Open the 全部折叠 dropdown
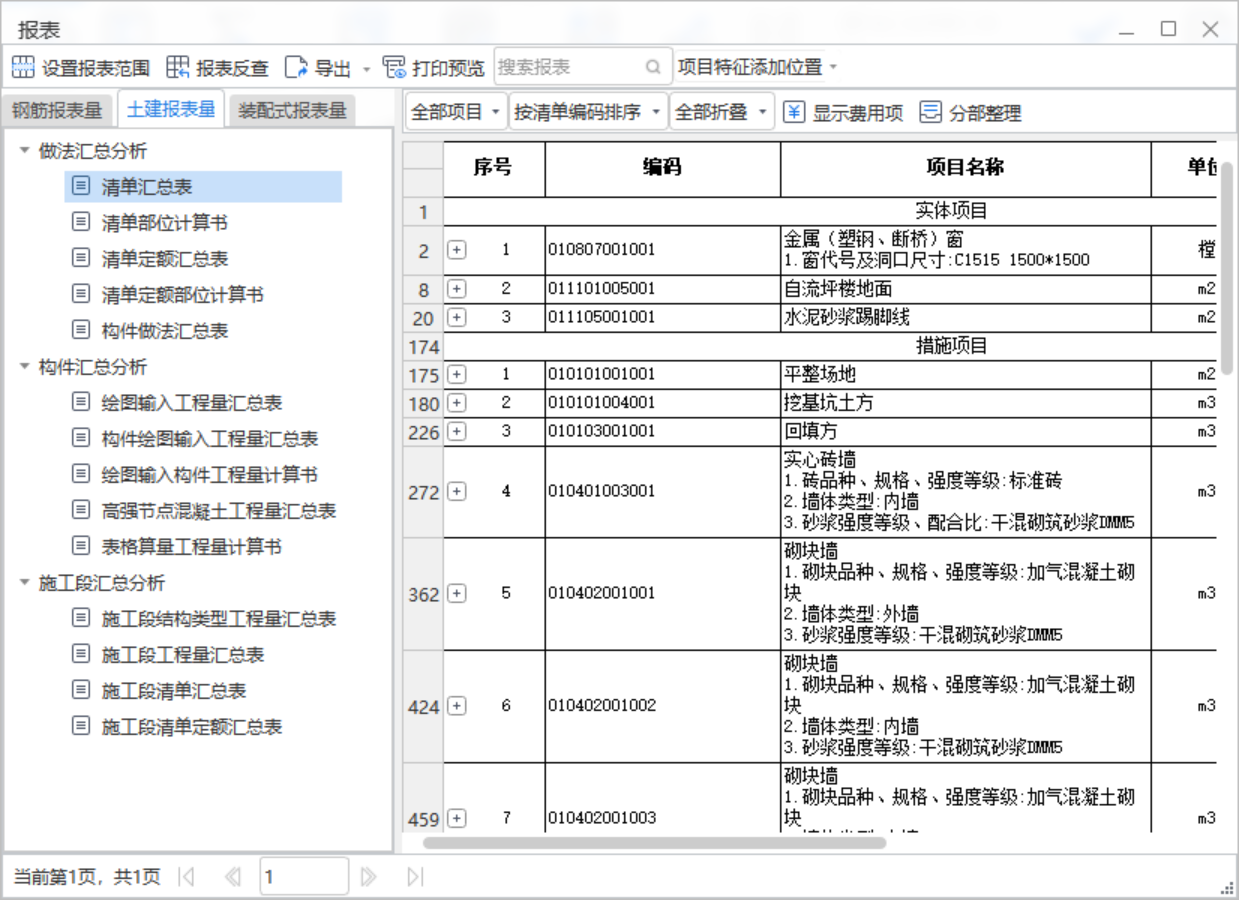Viewport: 1239px width, 900px height. (x=722, y=112)
